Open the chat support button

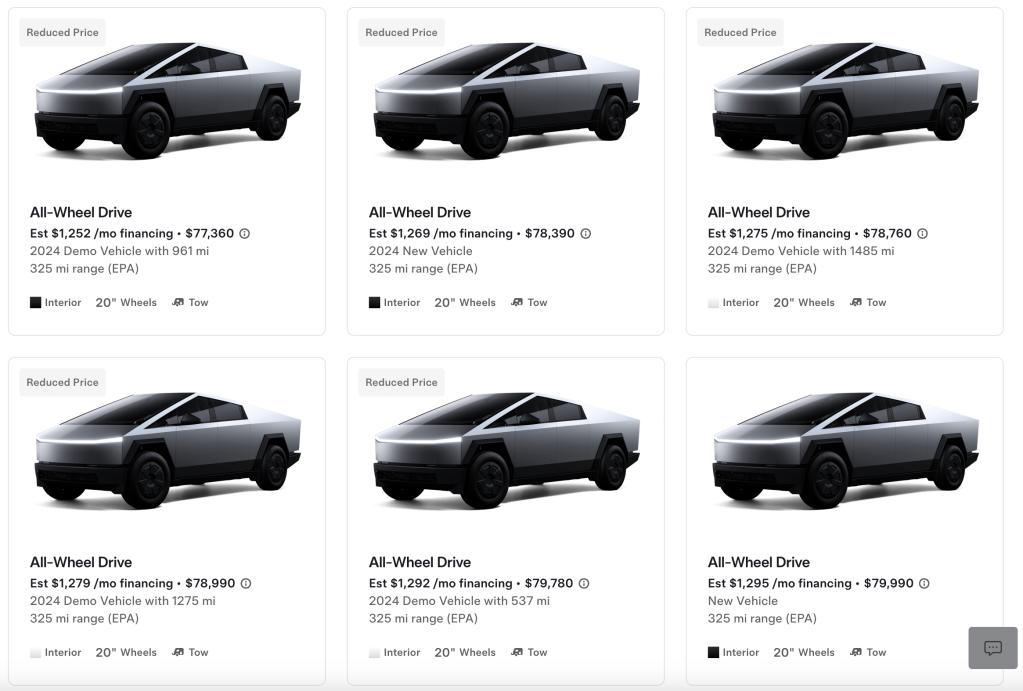pyautogui.click(x=992, y=648)
